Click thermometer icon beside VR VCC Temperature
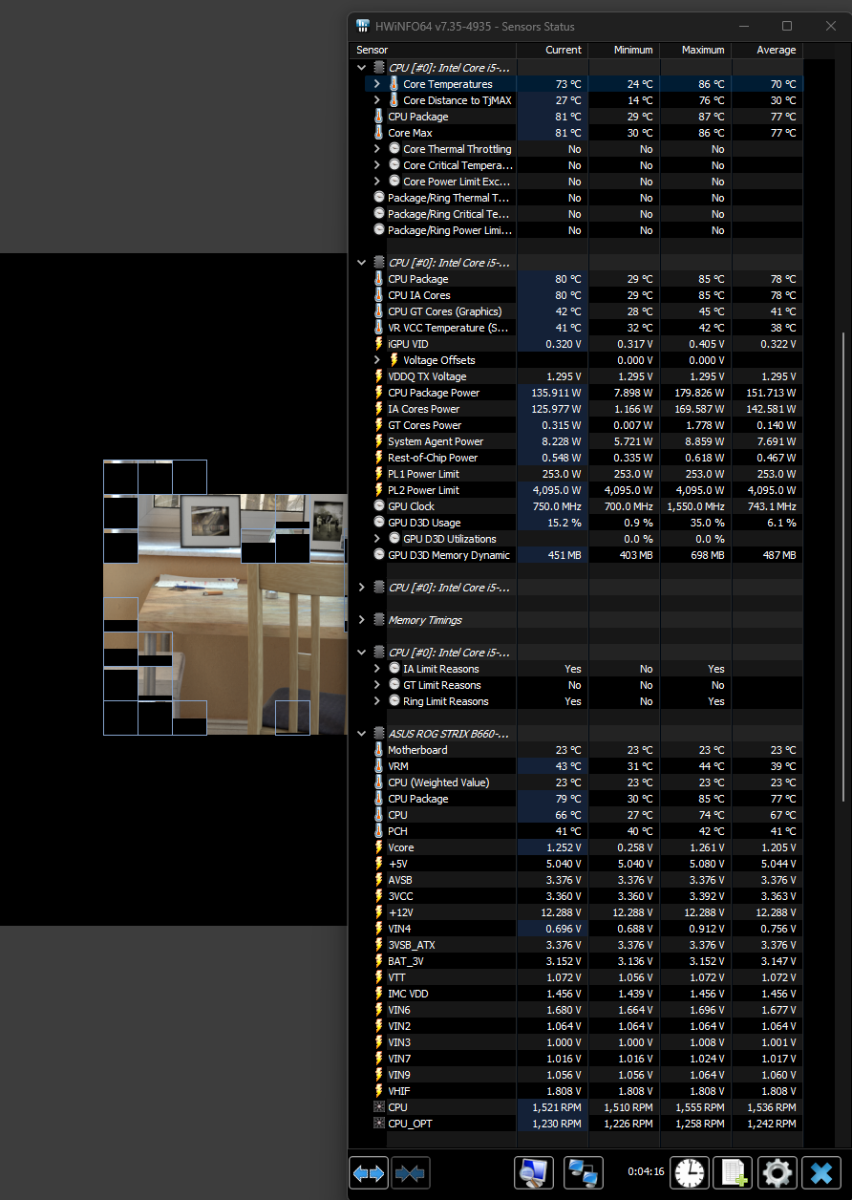This screenshot has width=852, height=1200. [x=379, y=328]
